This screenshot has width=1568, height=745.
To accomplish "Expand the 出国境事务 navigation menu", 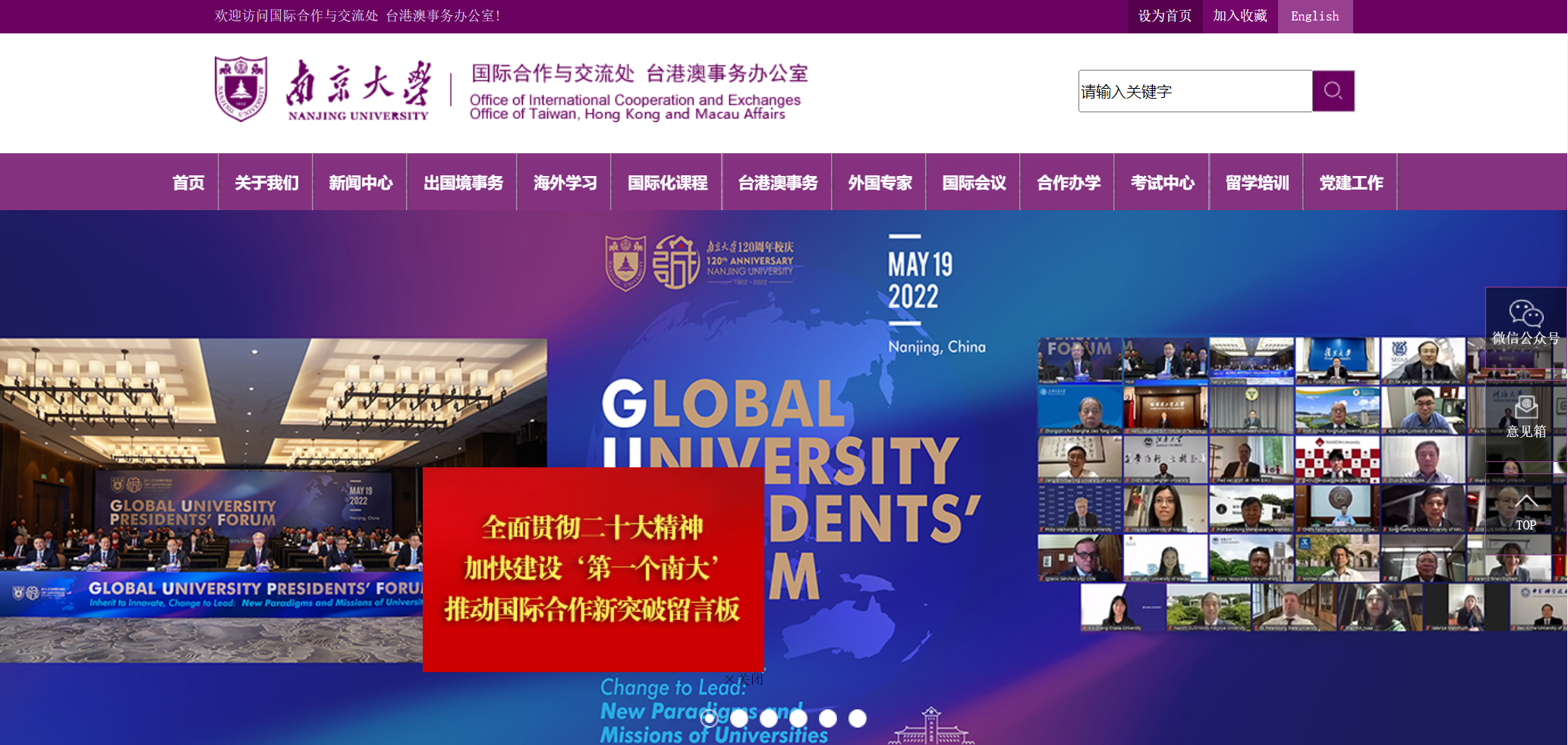I will pos(462,183).
